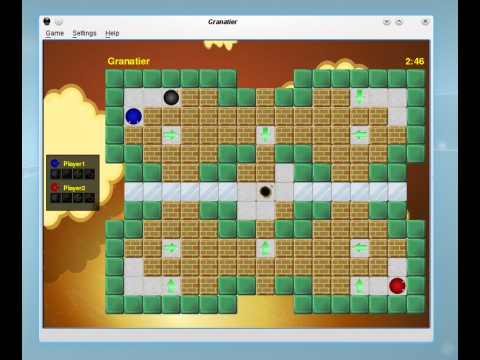Viewport: 480px width, 360px height.
Task: Click the round pin button beside the title bar app icon
Action: point(59,22)
